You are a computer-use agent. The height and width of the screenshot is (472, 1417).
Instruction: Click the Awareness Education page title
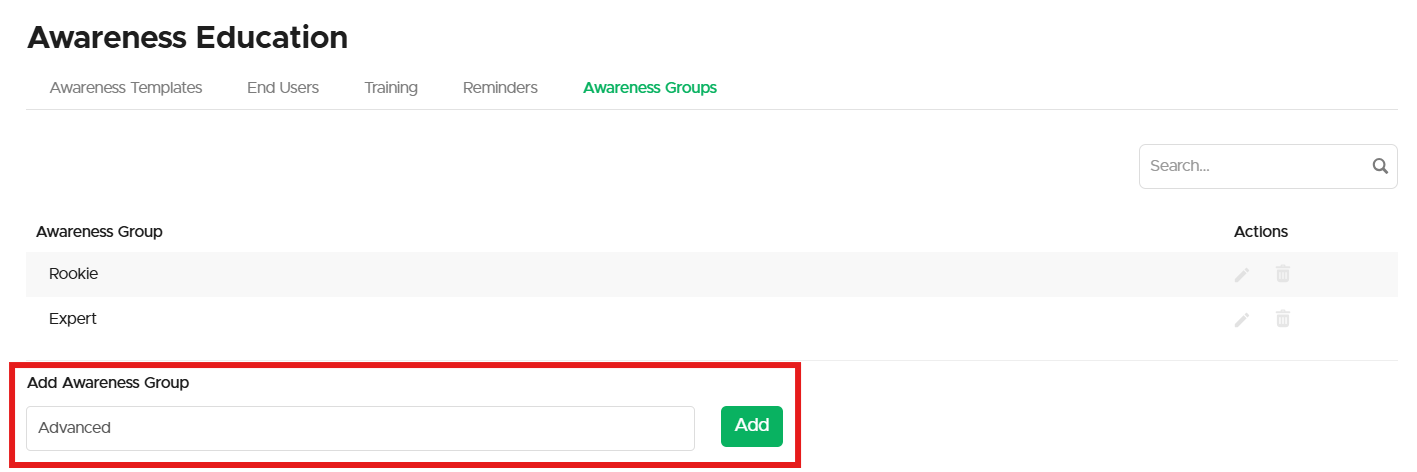coord(188,38)
